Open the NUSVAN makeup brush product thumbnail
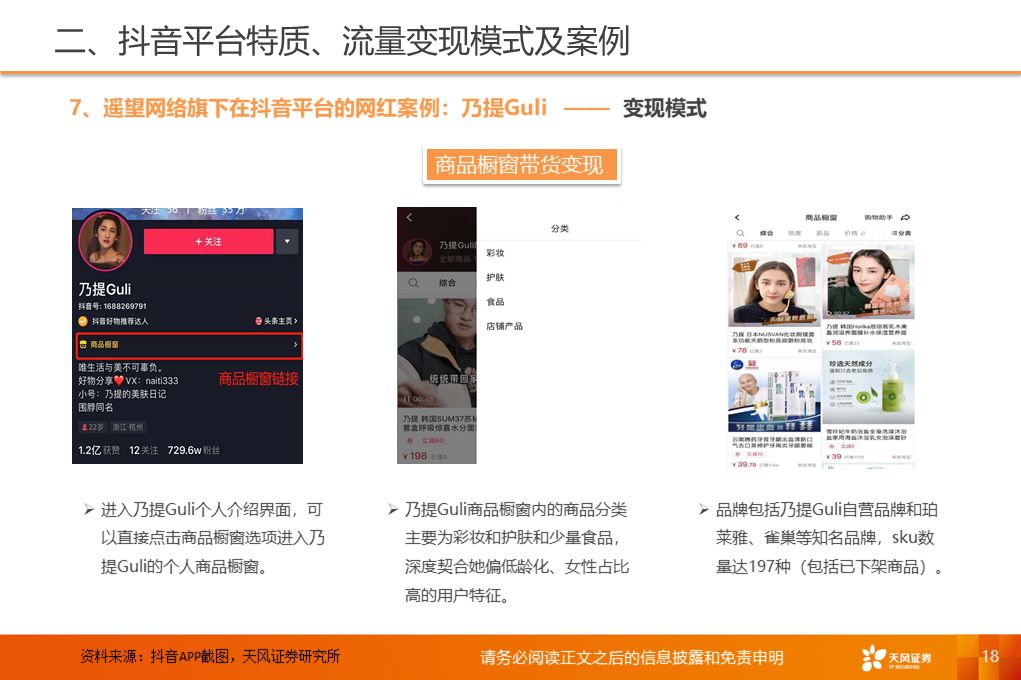This screenshot has width=1021, height=680. [774, 289]
